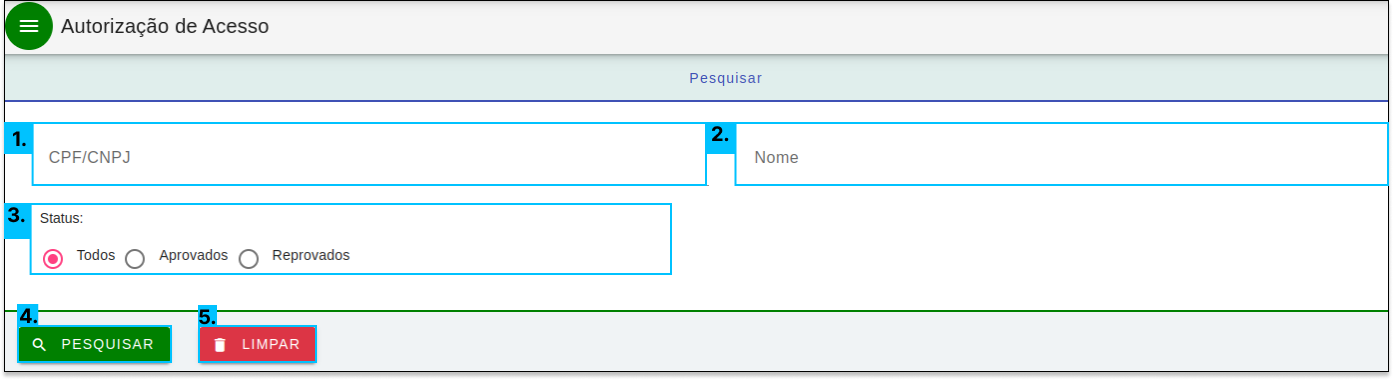Screen dimensions: 1393x380
Task: Choose the Reprovados radio option
Action: 249,258
